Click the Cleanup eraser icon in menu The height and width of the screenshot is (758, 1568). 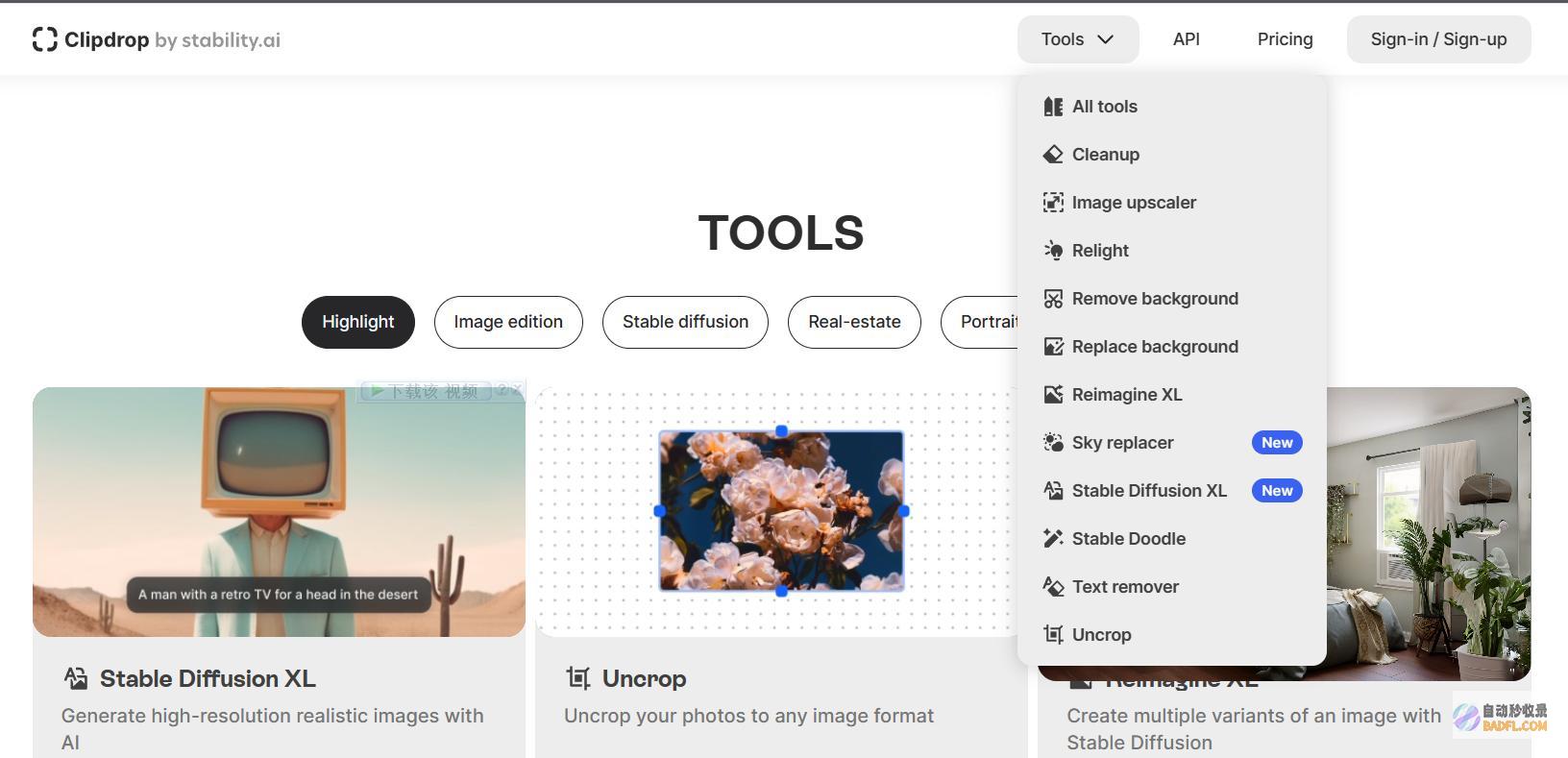(1053, 155)
